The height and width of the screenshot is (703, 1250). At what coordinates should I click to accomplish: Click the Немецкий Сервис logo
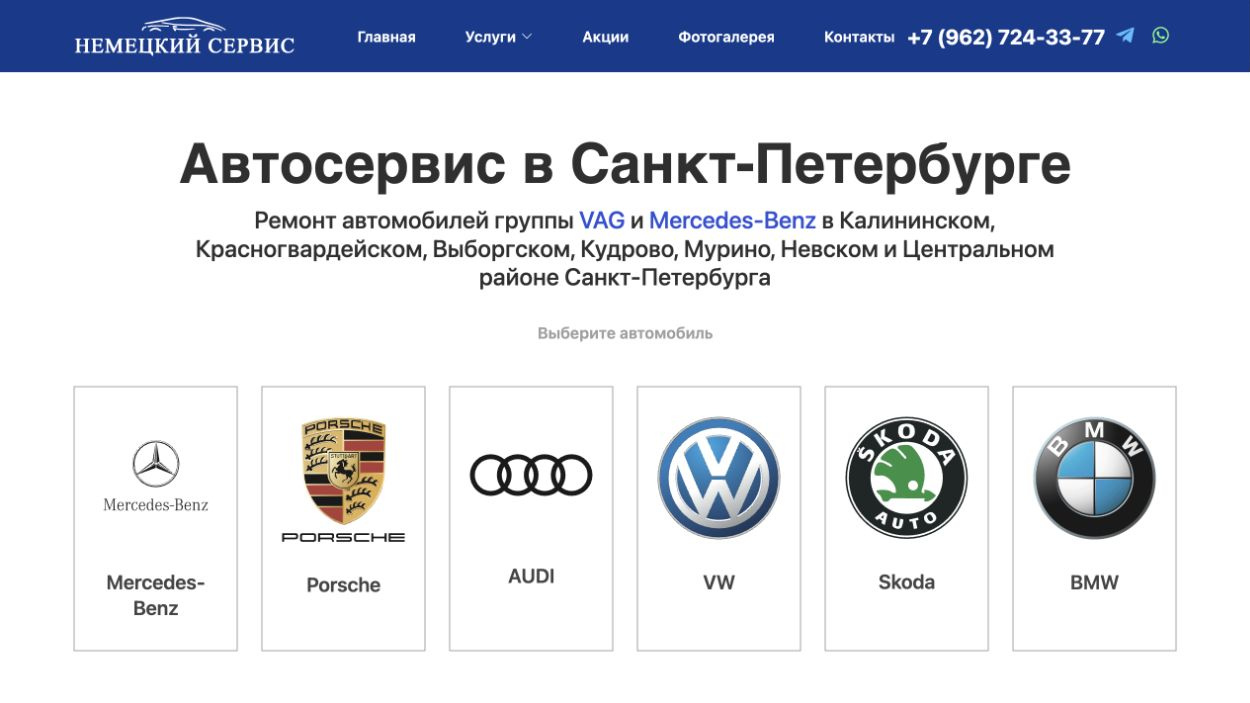185,36
